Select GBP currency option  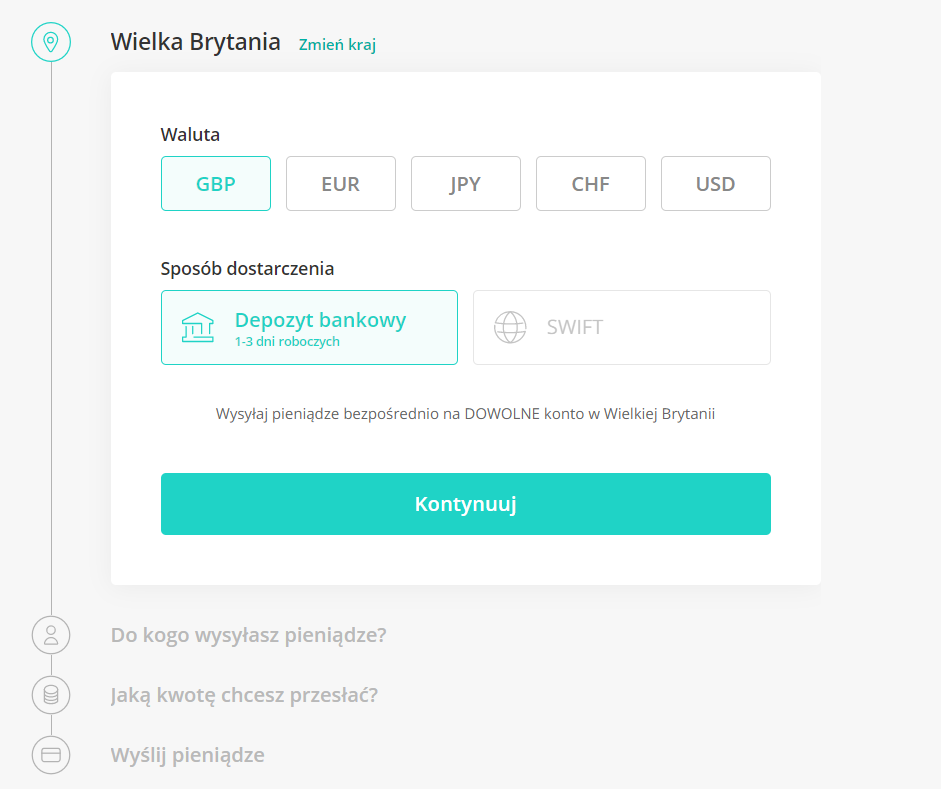point(216,184)
